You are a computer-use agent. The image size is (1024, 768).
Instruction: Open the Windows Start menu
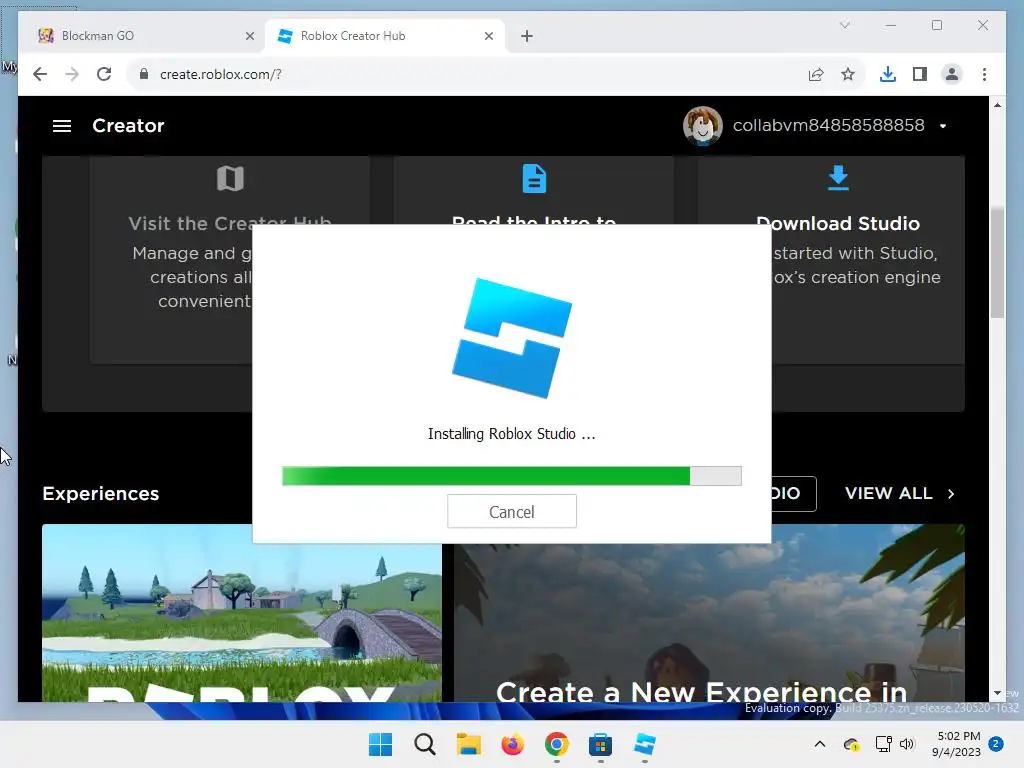[x=380, y=744]
